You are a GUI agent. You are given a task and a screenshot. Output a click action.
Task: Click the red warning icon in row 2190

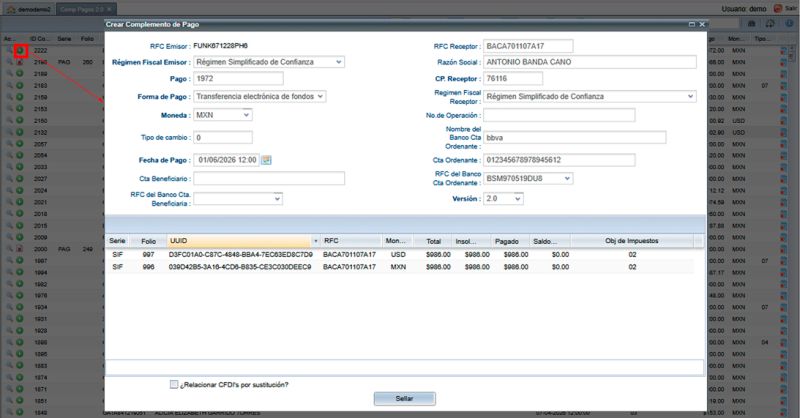[20, 62]
